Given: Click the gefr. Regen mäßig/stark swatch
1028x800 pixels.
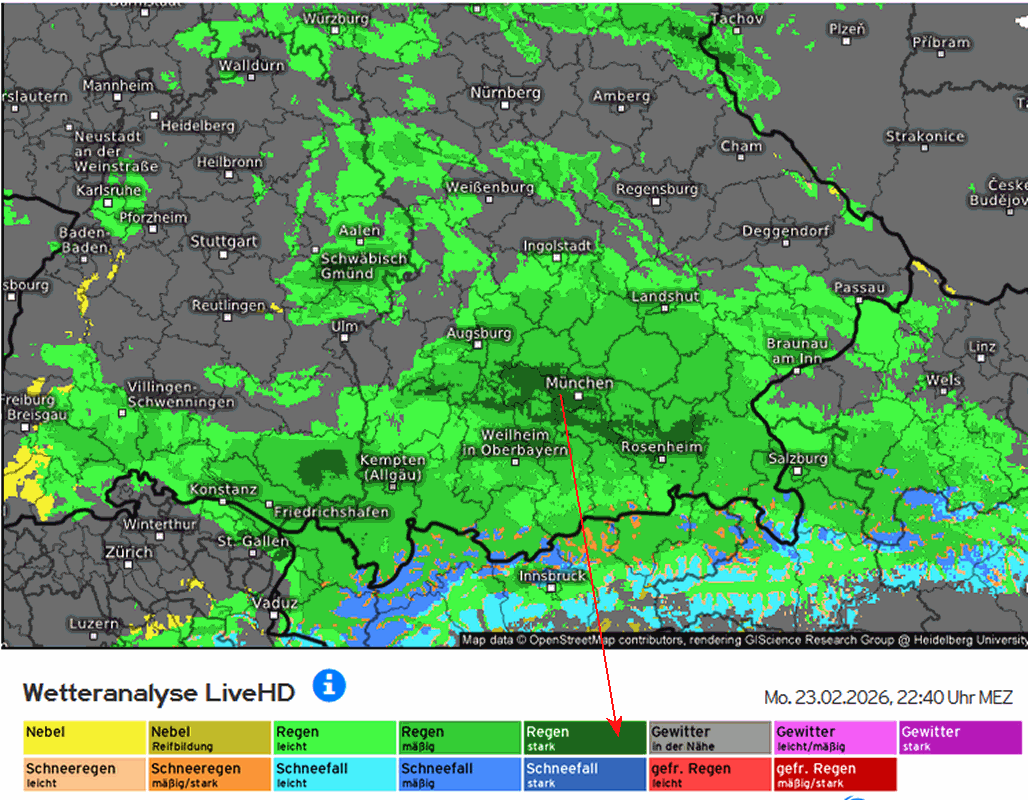Looking at the screenshot, I should (835, 775).
